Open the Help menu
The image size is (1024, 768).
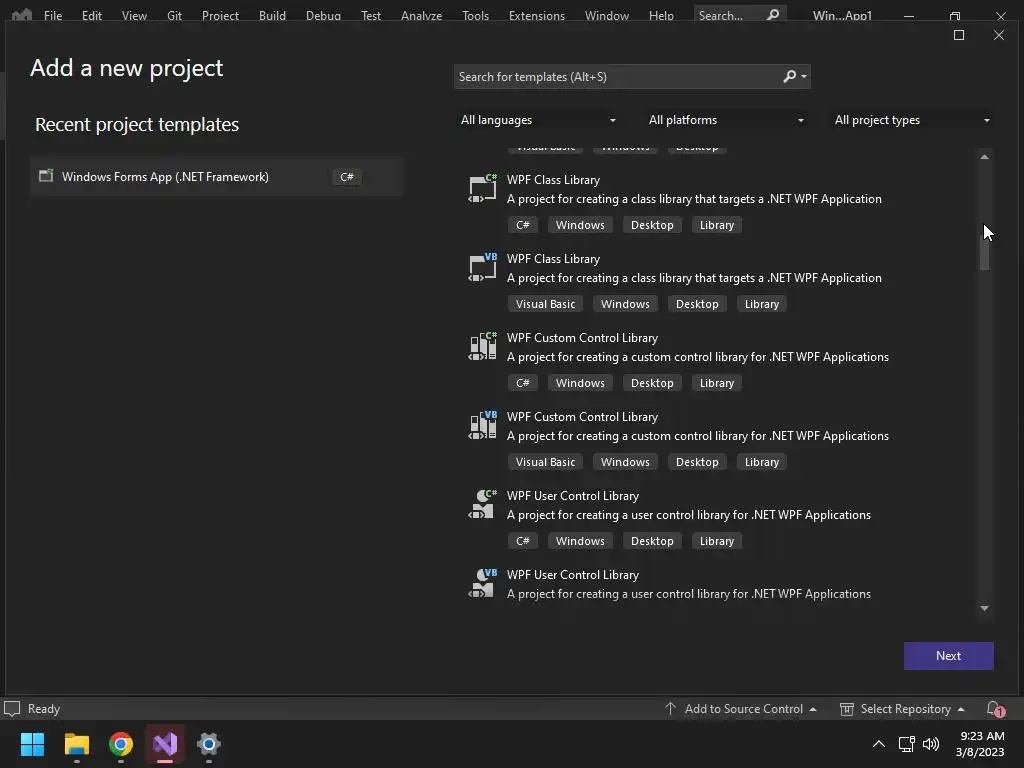(x=661, y=15)
